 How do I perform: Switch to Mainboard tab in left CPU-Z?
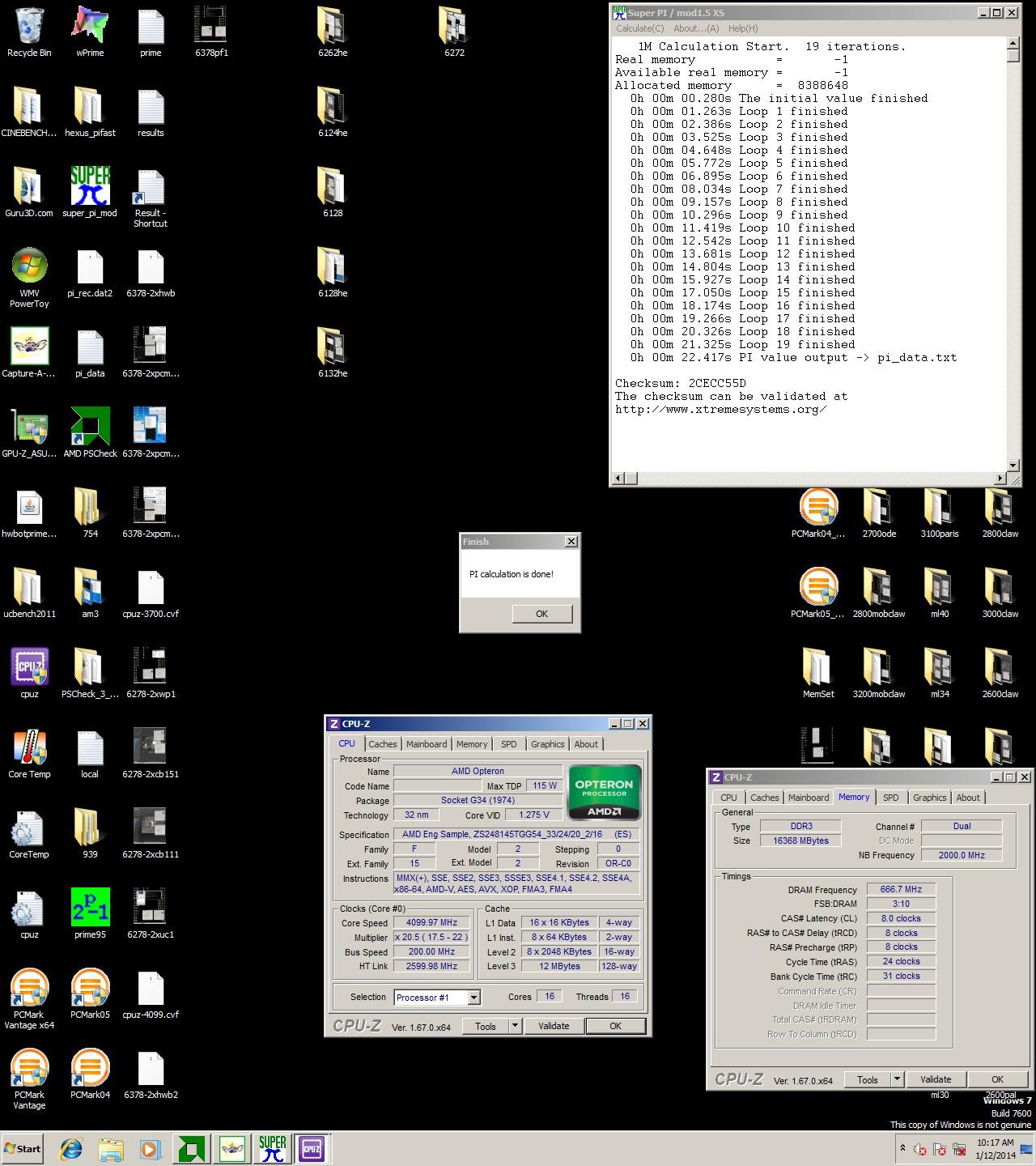pyautogui.click(x=427, y=744)
